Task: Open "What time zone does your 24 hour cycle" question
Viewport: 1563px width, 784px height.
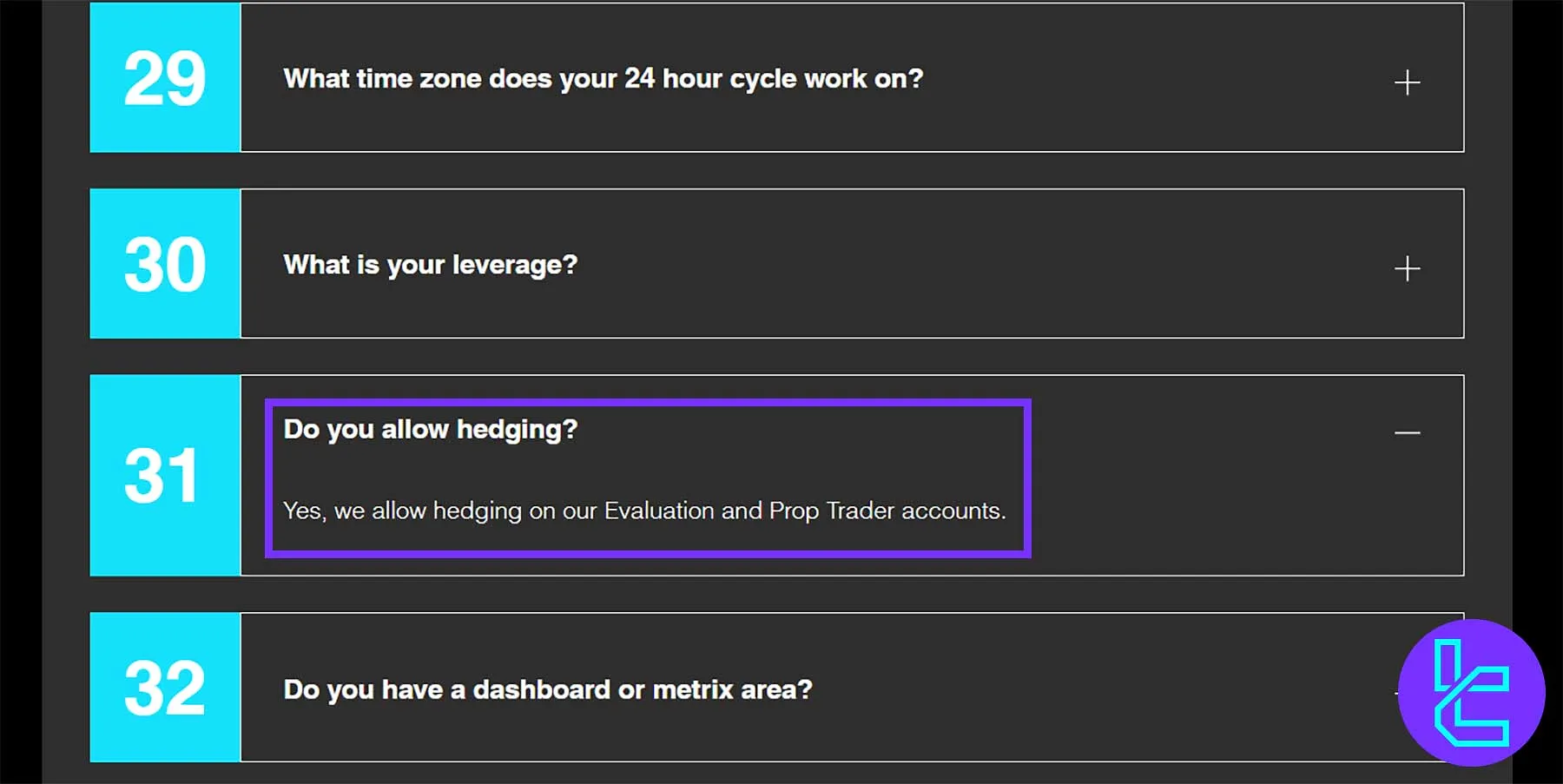Action: pyautogui.click(x=603, y=79)
